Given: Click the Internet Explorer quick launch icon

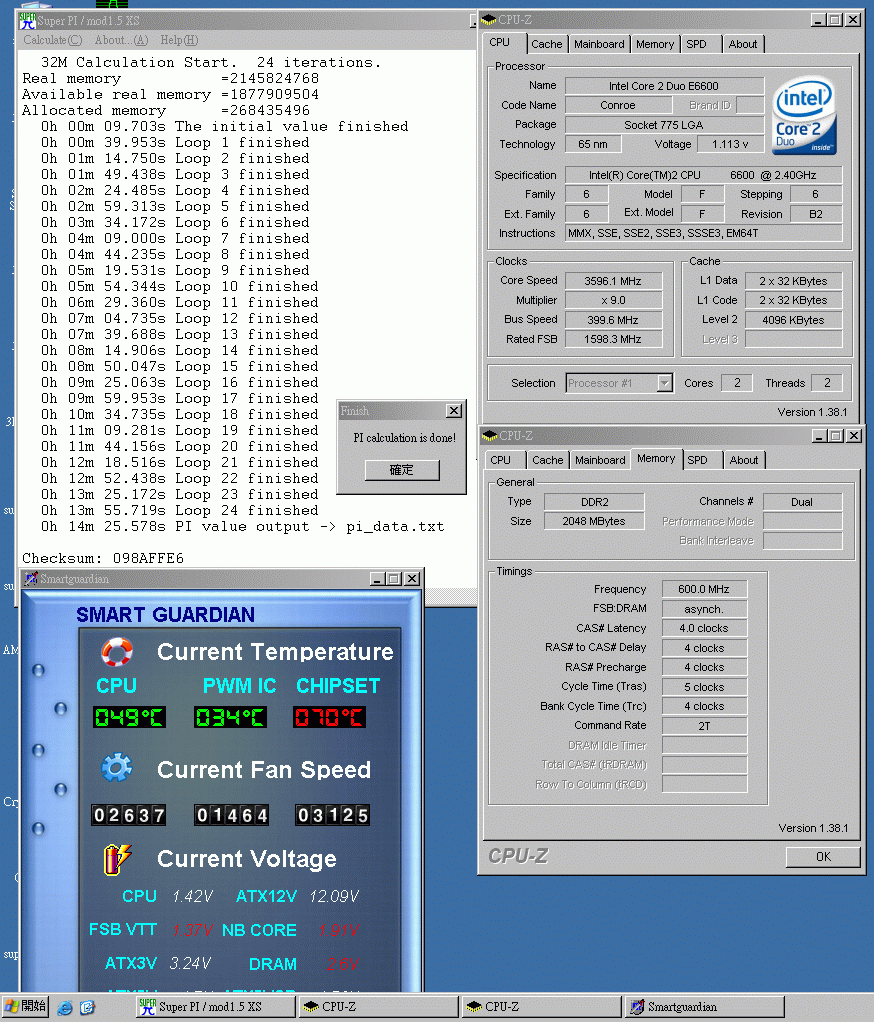Looking at the screenshot, I should click(x=65, y=1007).
